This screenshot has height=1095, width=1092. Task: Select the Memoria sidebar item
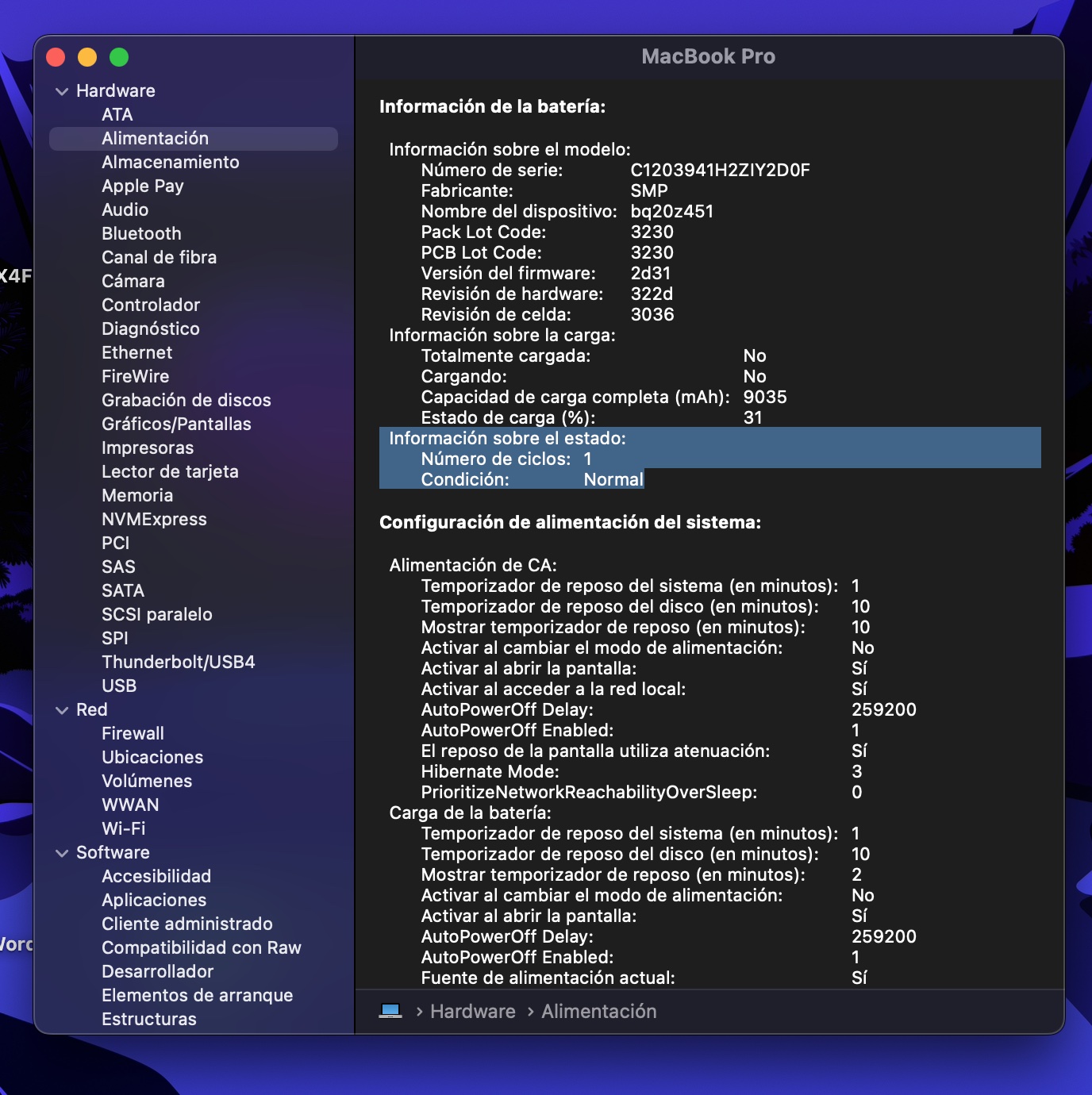(x=137, y=495)
